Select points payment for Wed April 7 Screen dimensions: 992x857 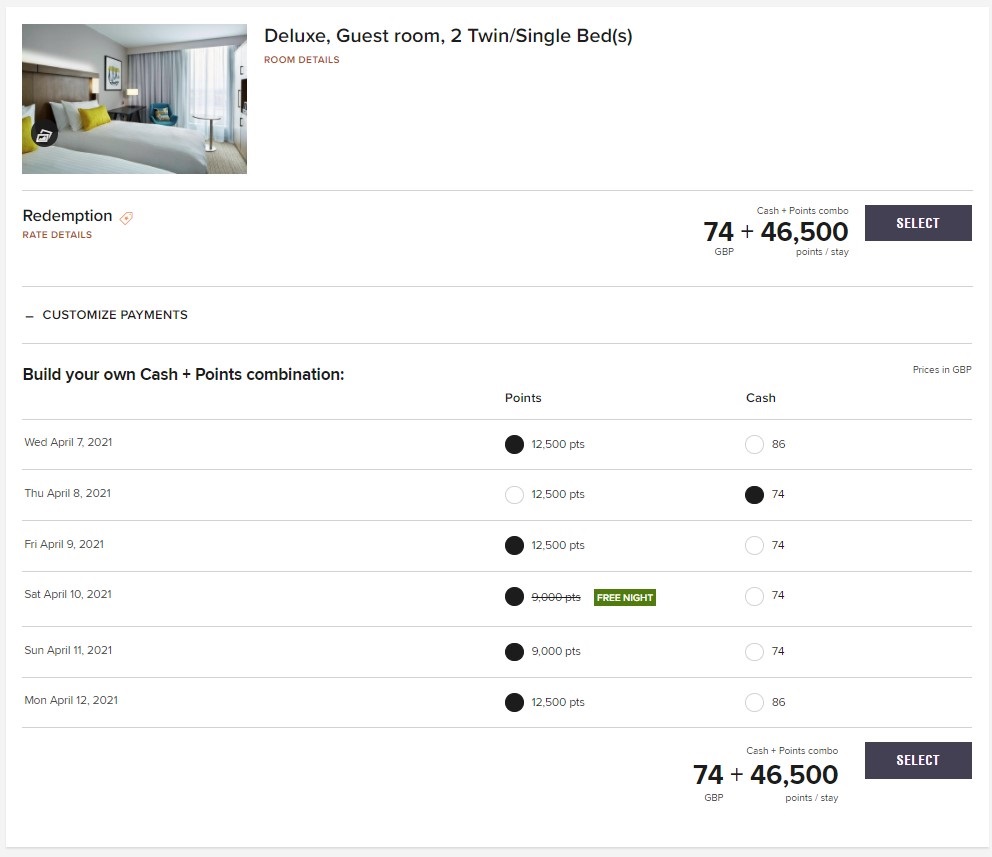[514, 444]
